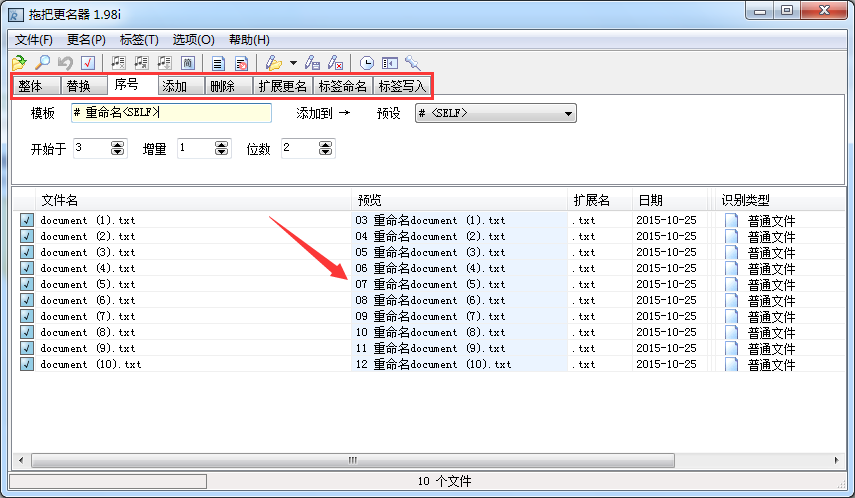Viewport: 855px width, 498px height.
Task: Sort by the 识别类型 column header
Action: pos(780,200)
